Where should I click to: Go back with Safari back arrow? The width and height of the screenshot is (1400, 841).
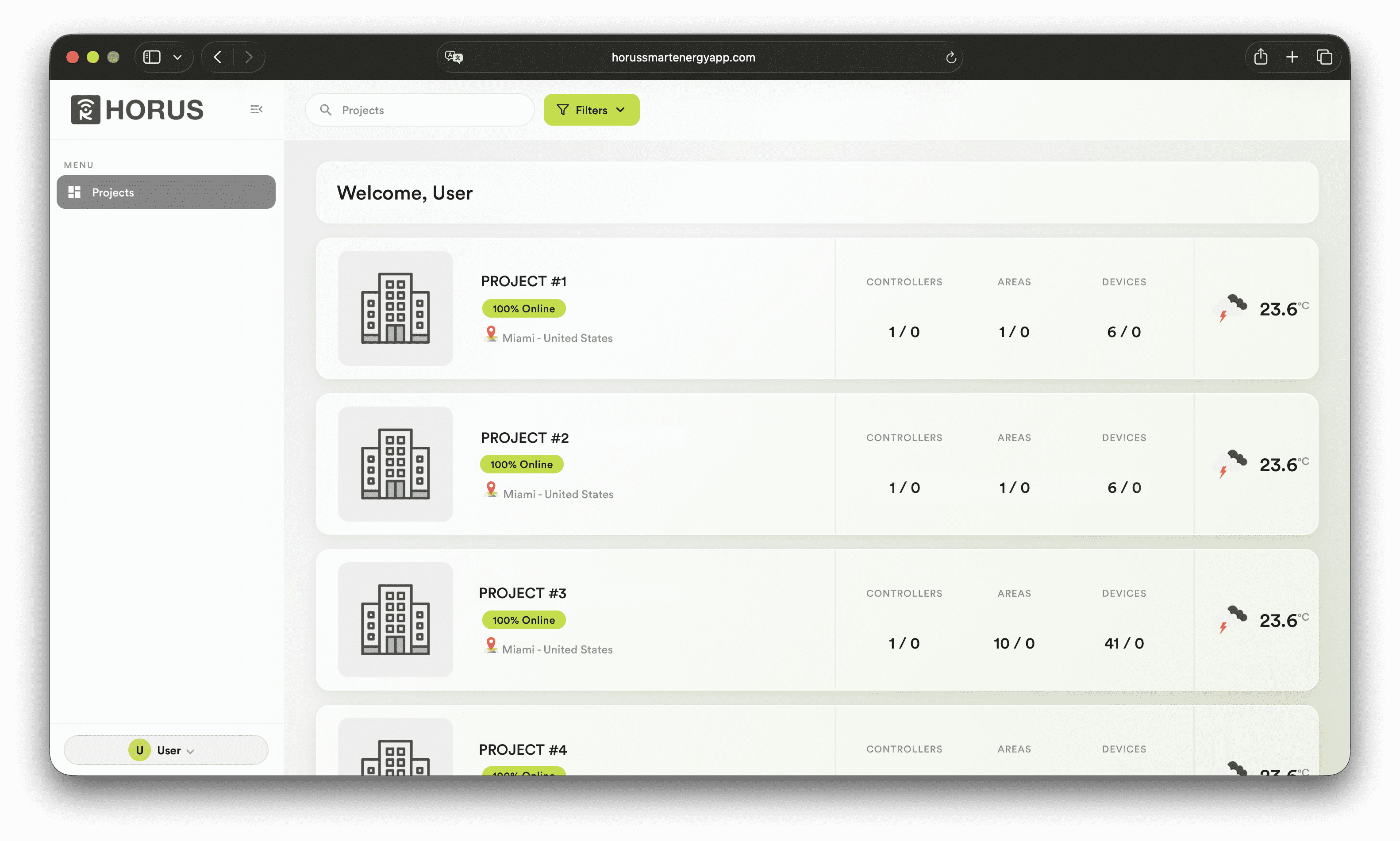point(218,57)
